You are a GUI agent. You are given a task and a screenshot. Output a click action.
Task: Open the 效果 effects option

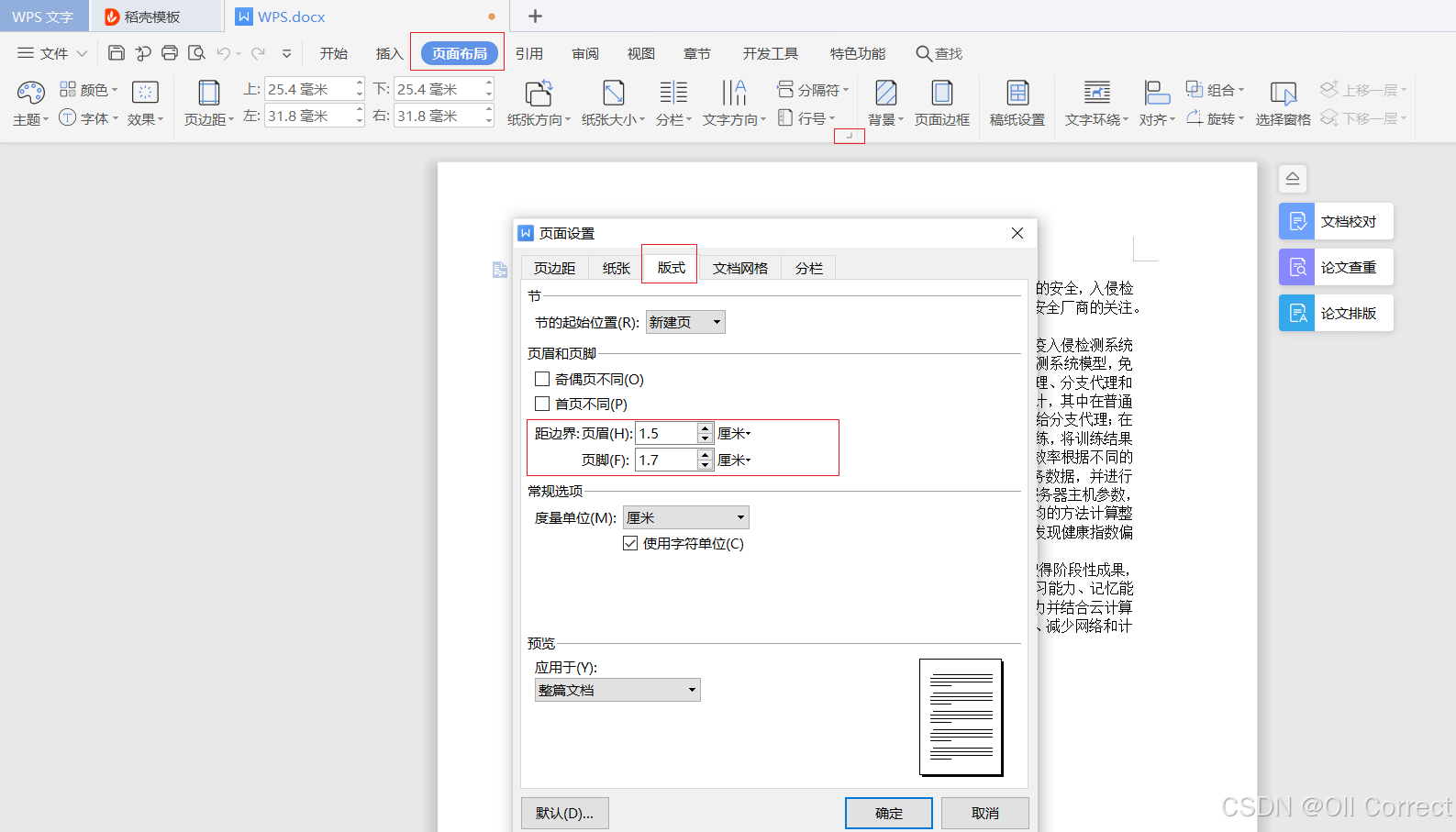(x=145, y=103)
